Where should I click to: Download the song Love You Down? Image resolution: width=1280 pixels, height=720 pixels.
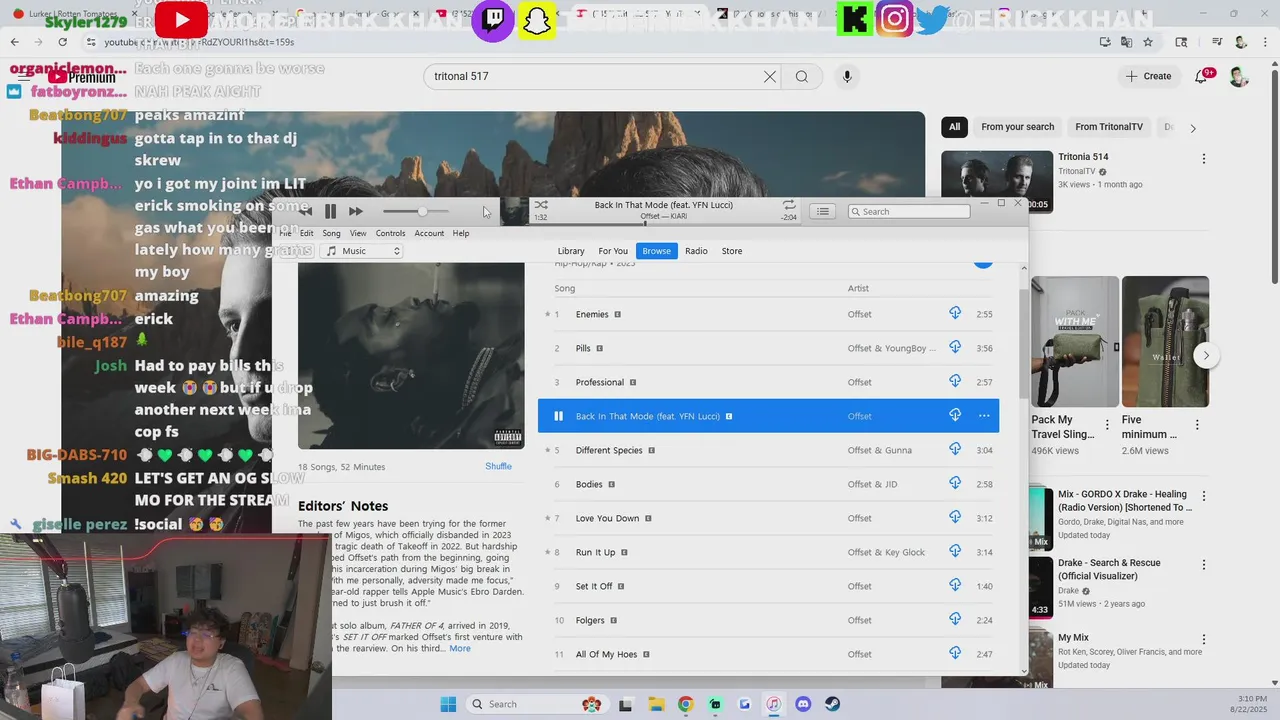(x=955, y=517)
